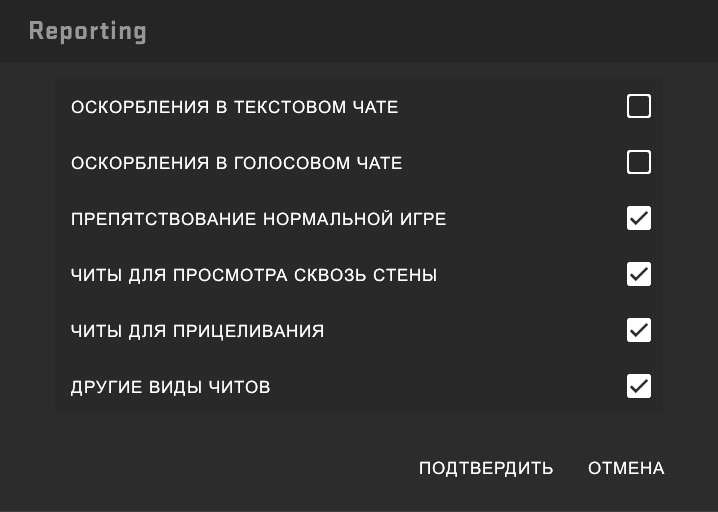Click the ОСКОРБЛЕНИЯ В ТЕКСТОВОМ ЧАТЕ label text
This screenshot has height=512, width=718.
[234, 107]
